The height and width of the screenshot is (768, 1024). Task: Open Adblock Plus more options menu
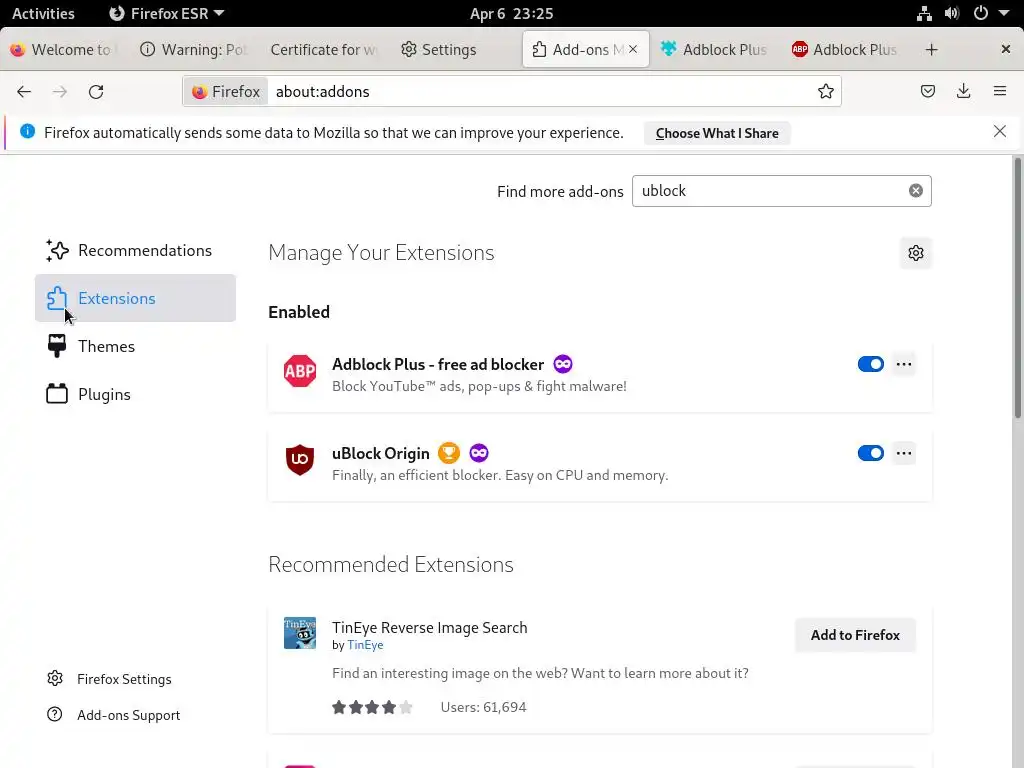click(904, 364)
